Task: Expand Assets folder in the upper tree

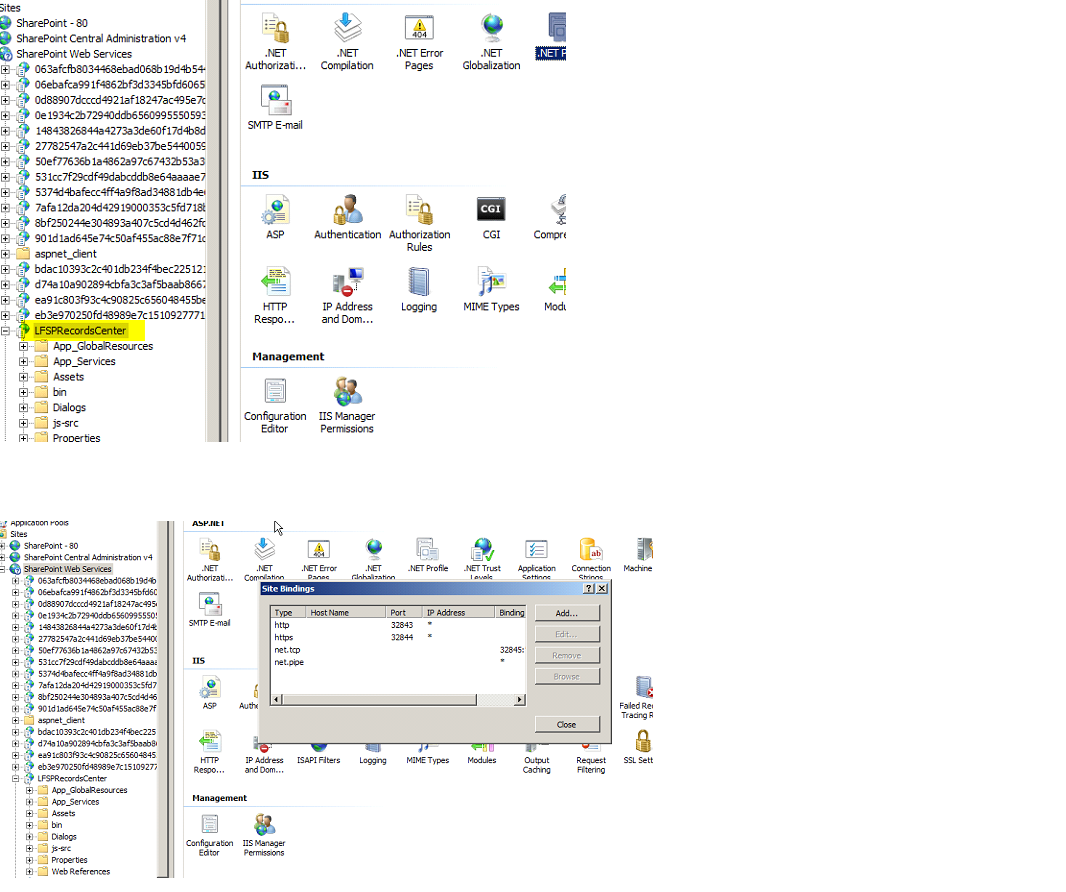Action: [x=24, y=377]
